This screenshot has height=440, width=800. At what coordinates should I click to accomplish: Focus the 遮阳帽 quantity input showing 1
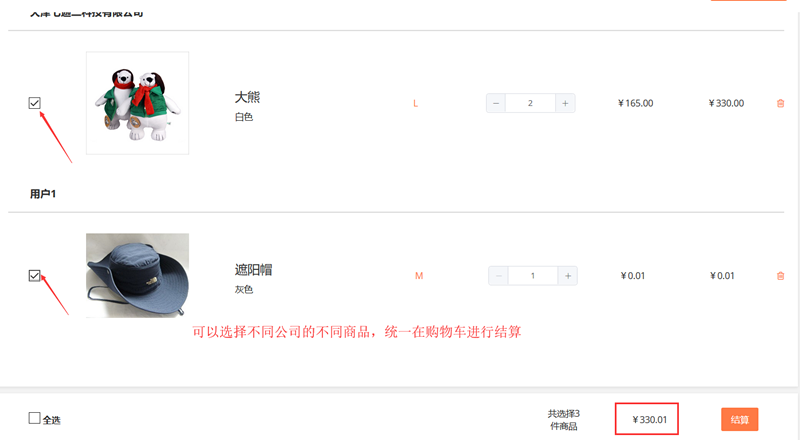[533, 276]
